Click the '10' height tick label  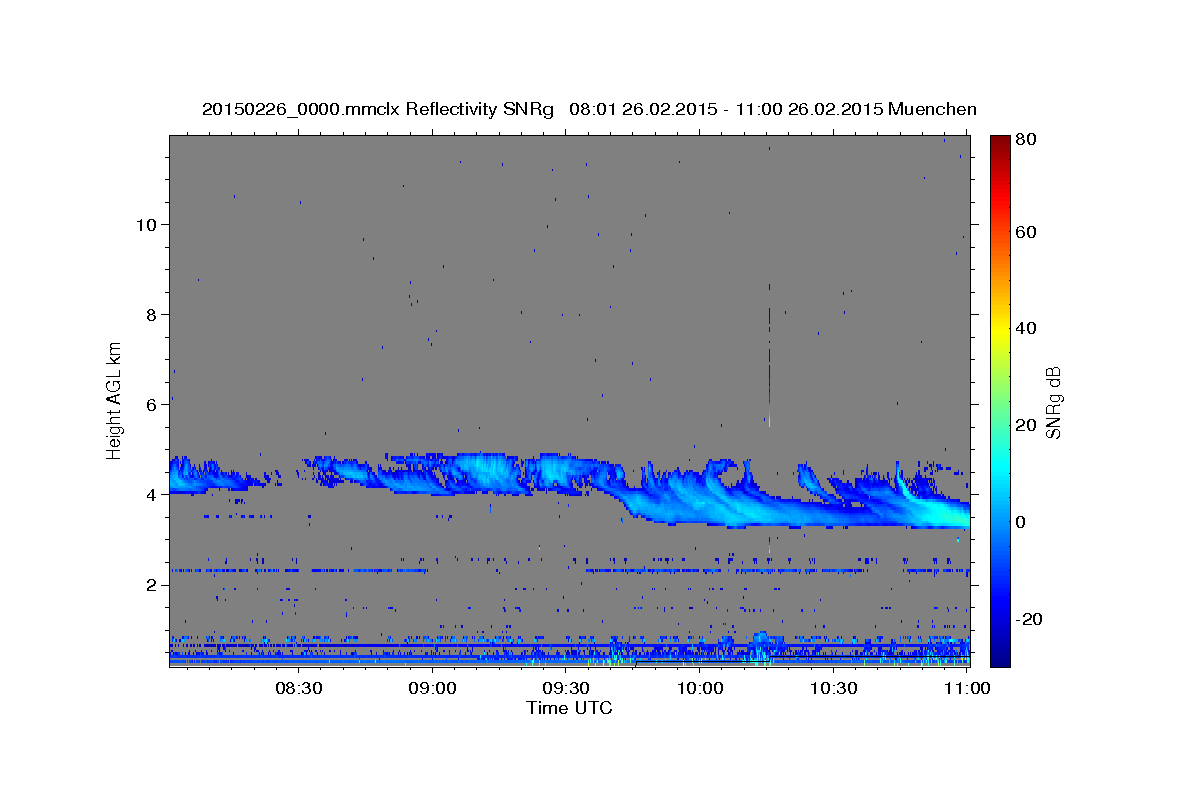coord(148,224)
